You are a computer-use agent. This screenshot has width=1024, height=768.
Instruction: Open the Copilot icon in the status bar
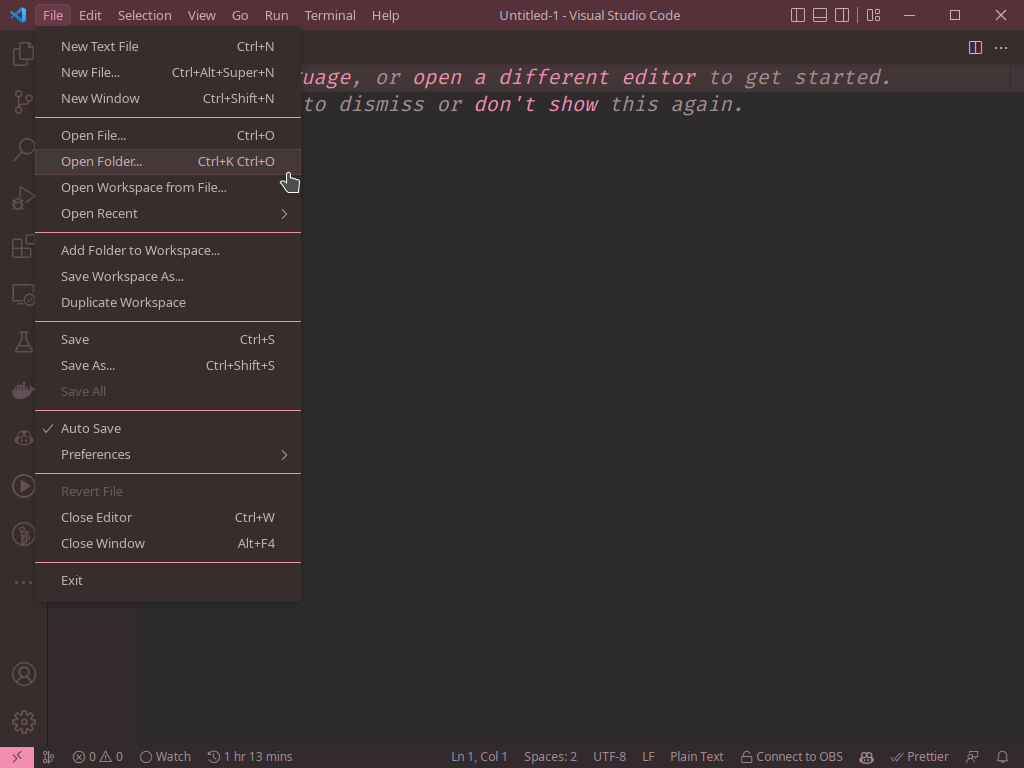[866, 757]
